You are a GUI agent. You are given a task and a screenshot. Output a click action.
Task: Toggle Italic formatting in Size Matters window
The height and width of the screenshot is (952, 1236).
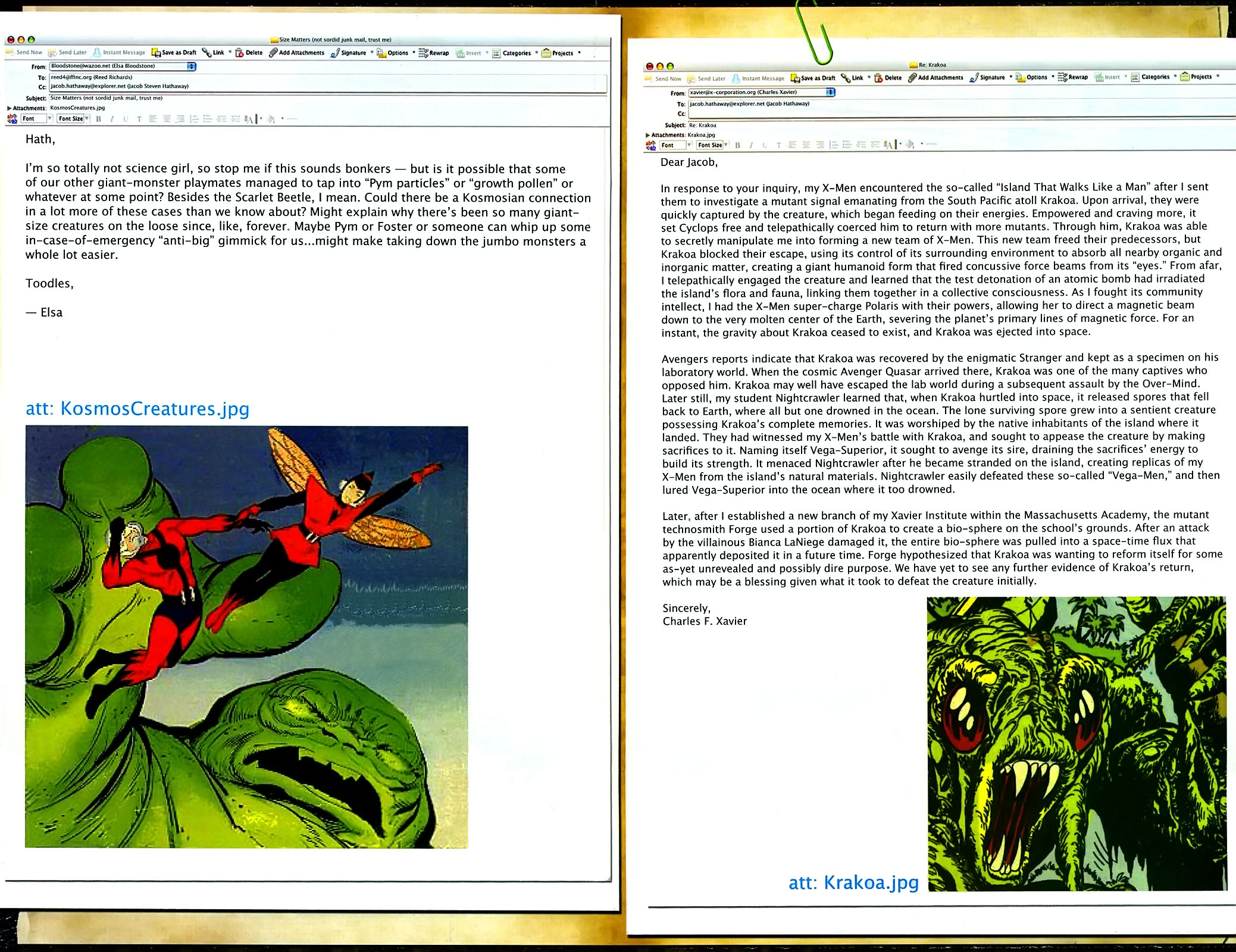112,119
